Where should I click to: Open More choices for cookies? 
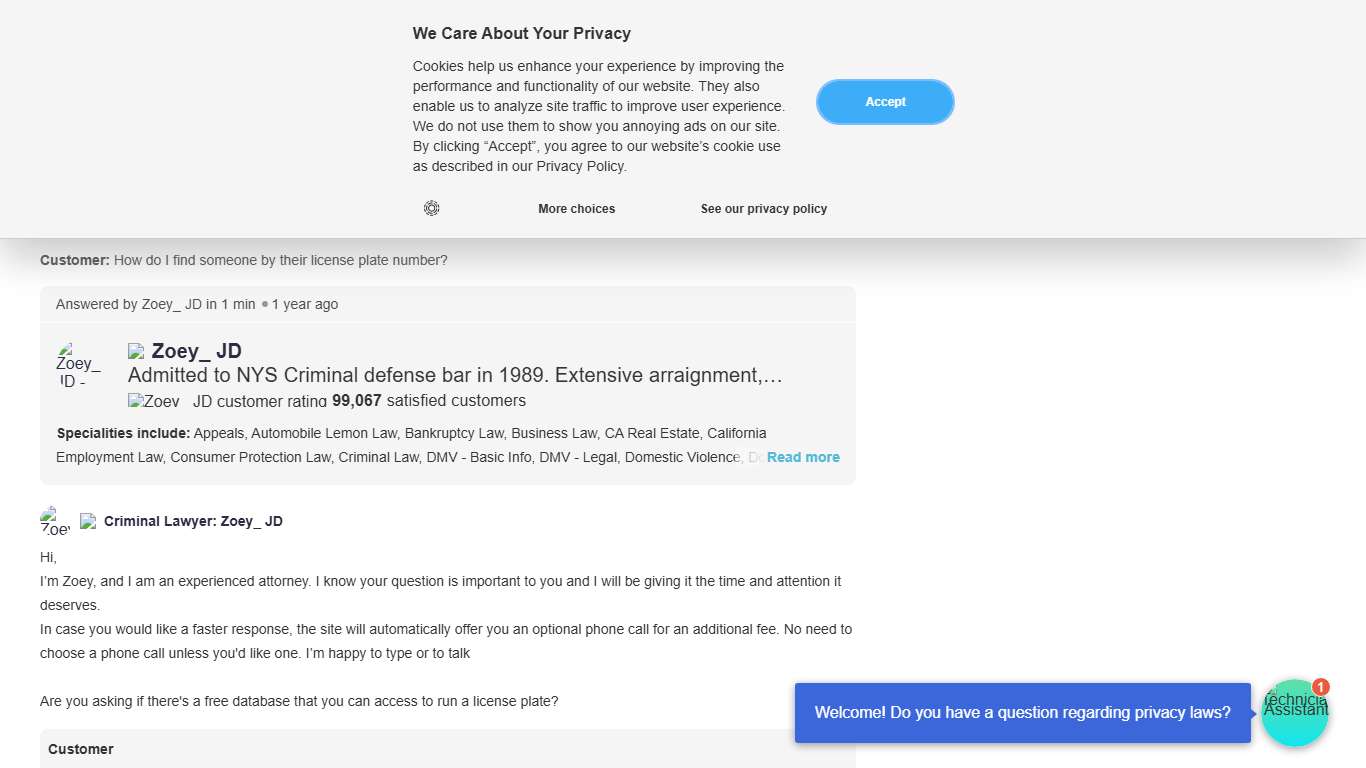(576, 209)
